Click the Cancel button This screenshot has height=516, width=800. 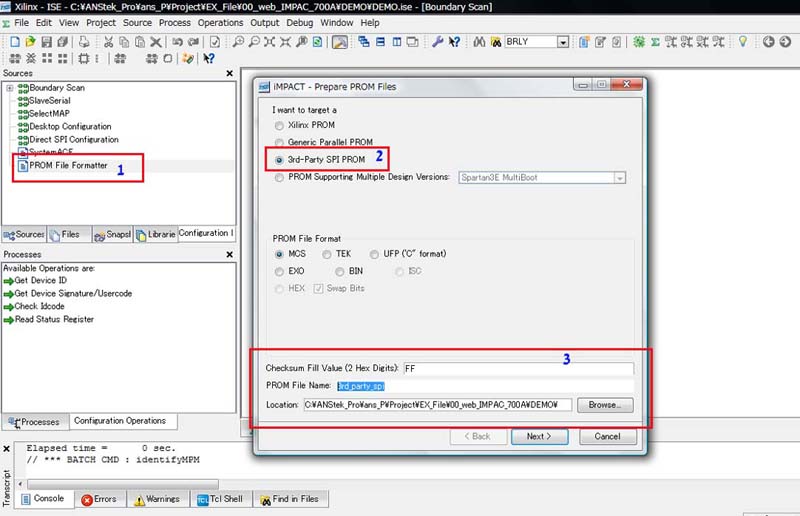click(x=608, y=436)
